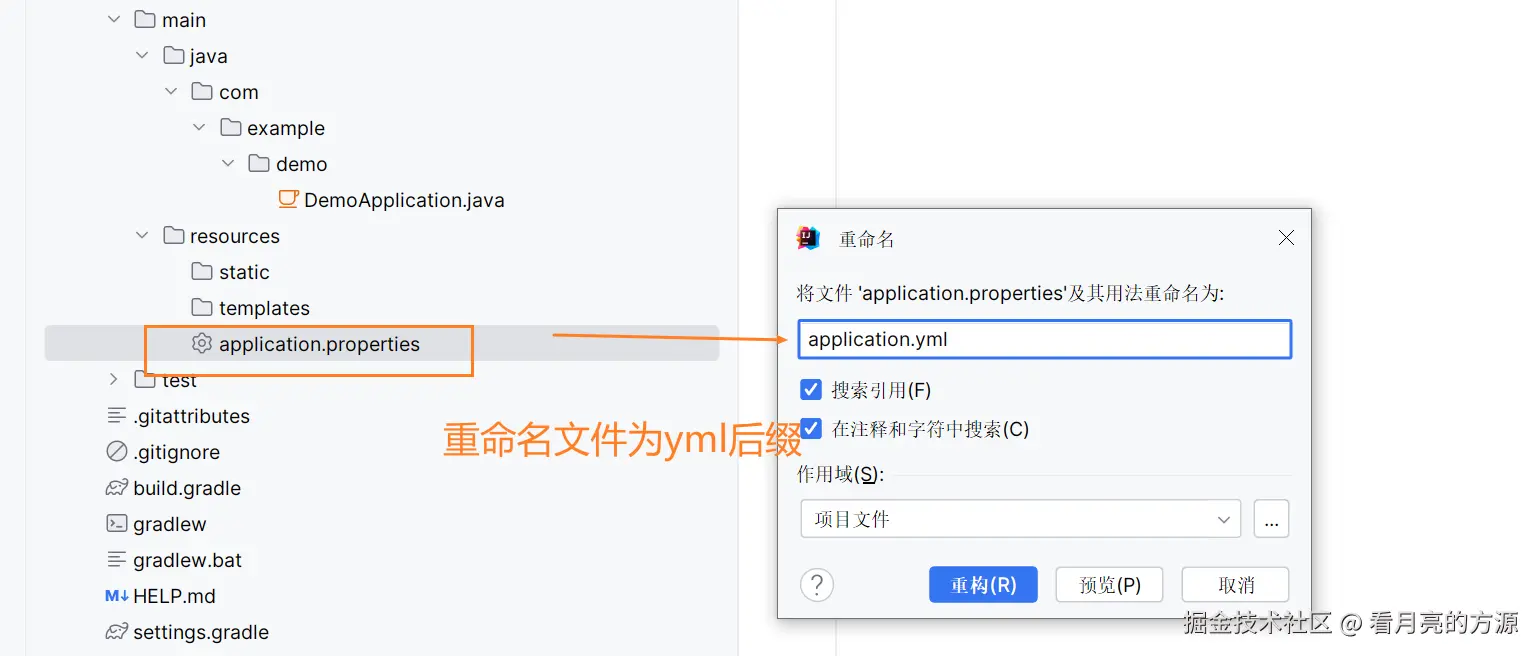Click the .gitignore file icon
This screenshot has width=1538, height=656.
[x=117, y=451]
